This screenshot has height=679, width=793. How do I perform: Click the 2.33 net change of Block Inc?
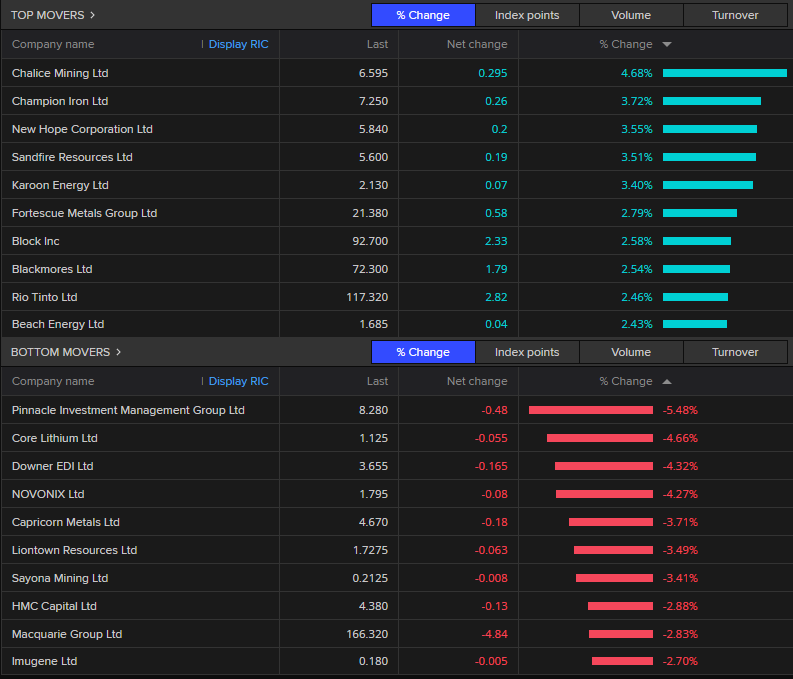[x=496, y=241]
